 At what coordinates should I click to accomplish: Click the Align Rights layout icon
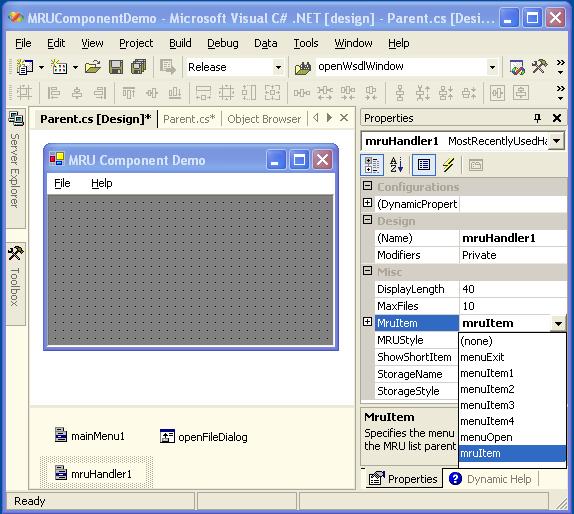(100, 93)
